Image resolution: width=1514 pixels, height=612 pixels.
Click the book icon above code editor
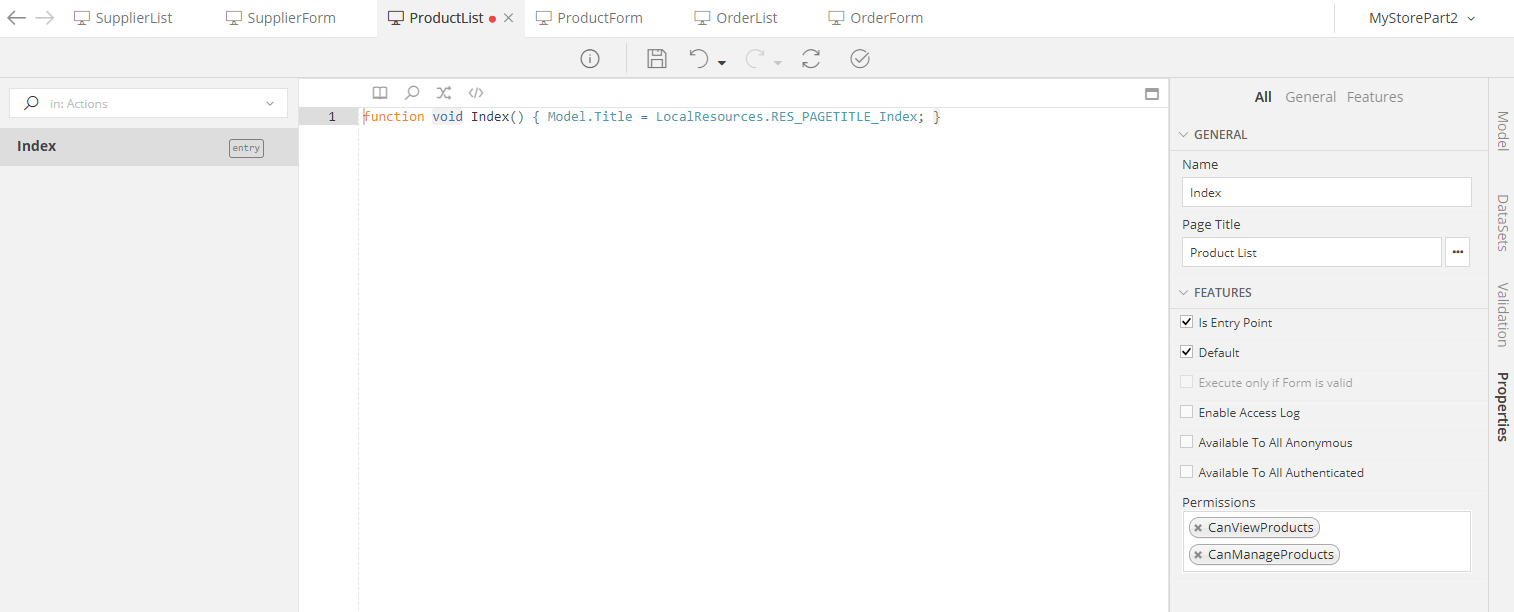tap(380, 93)
